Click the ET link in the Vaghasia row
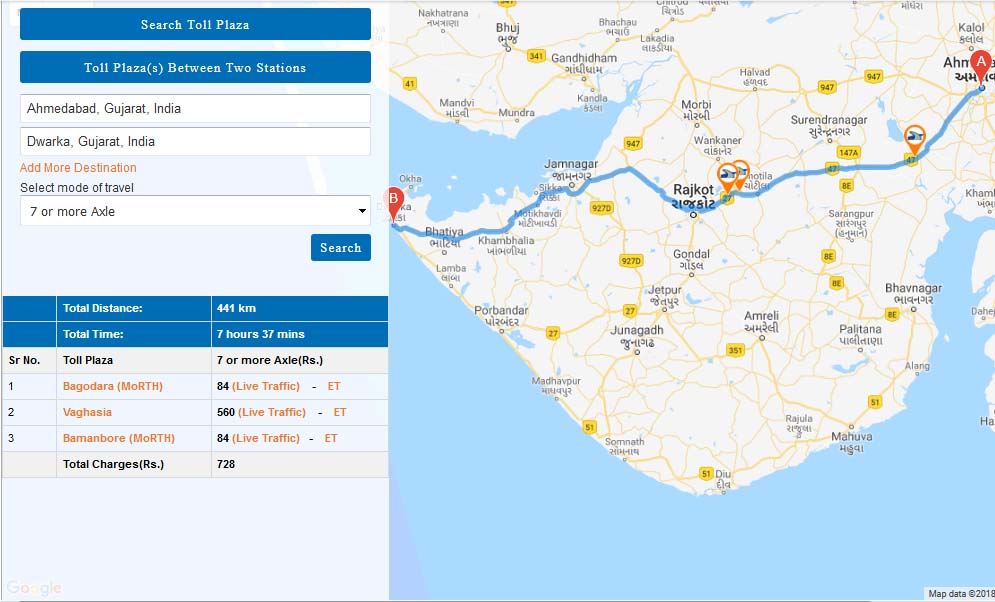 [340, 412]
